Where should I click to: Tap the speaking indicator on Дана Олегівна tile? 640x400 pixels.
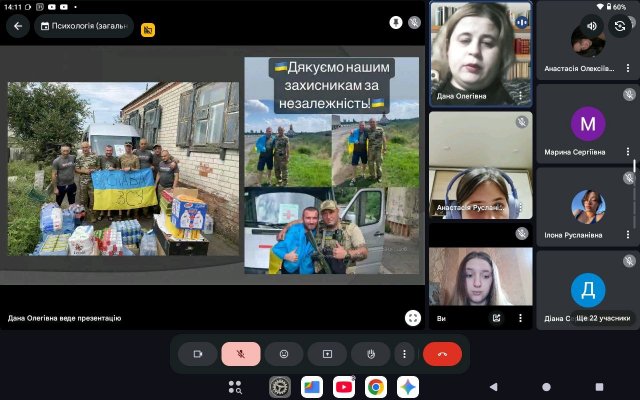522,22
